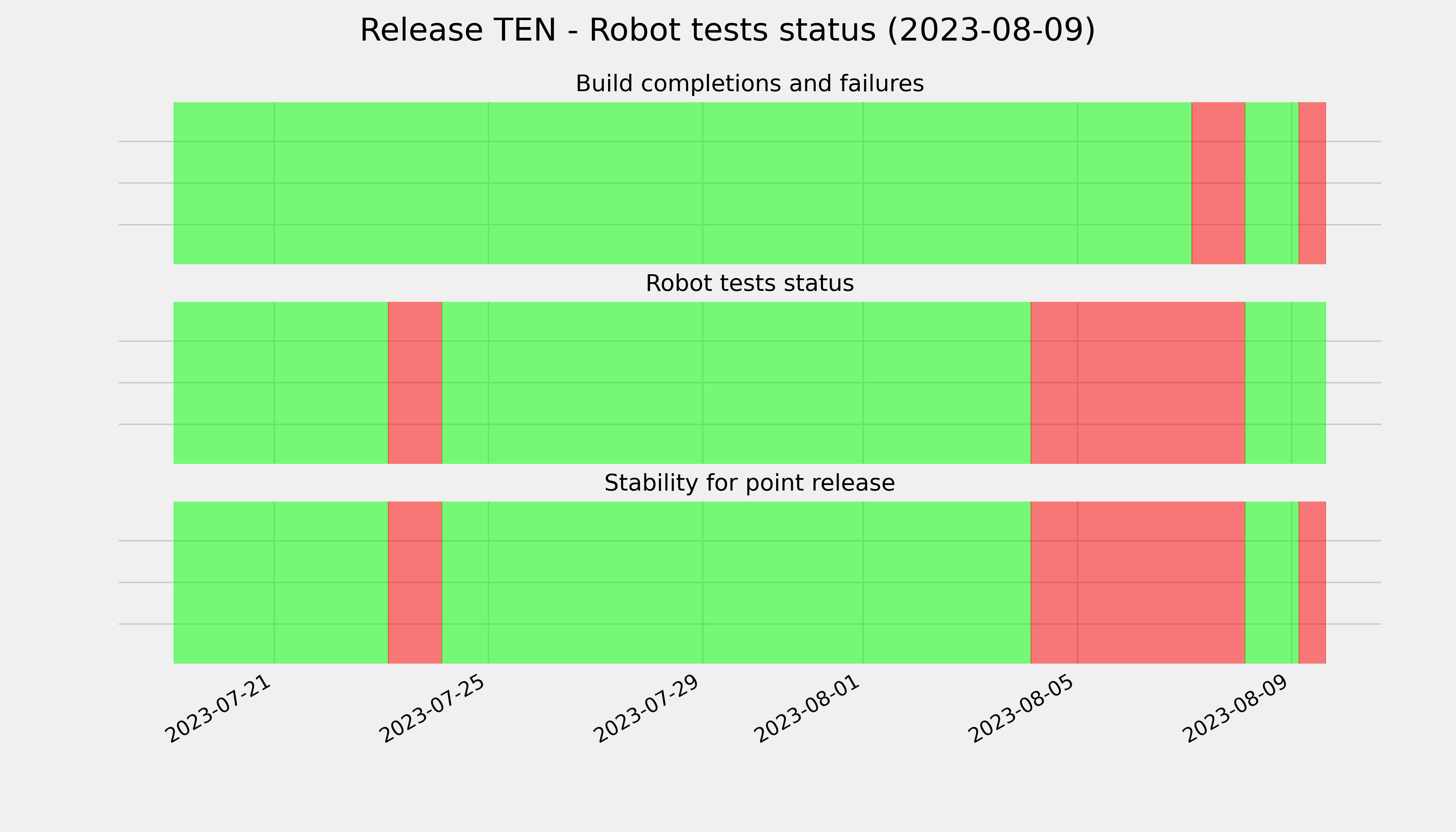Click the small red block near 07-23 in Robot tests status

[415, 383]
